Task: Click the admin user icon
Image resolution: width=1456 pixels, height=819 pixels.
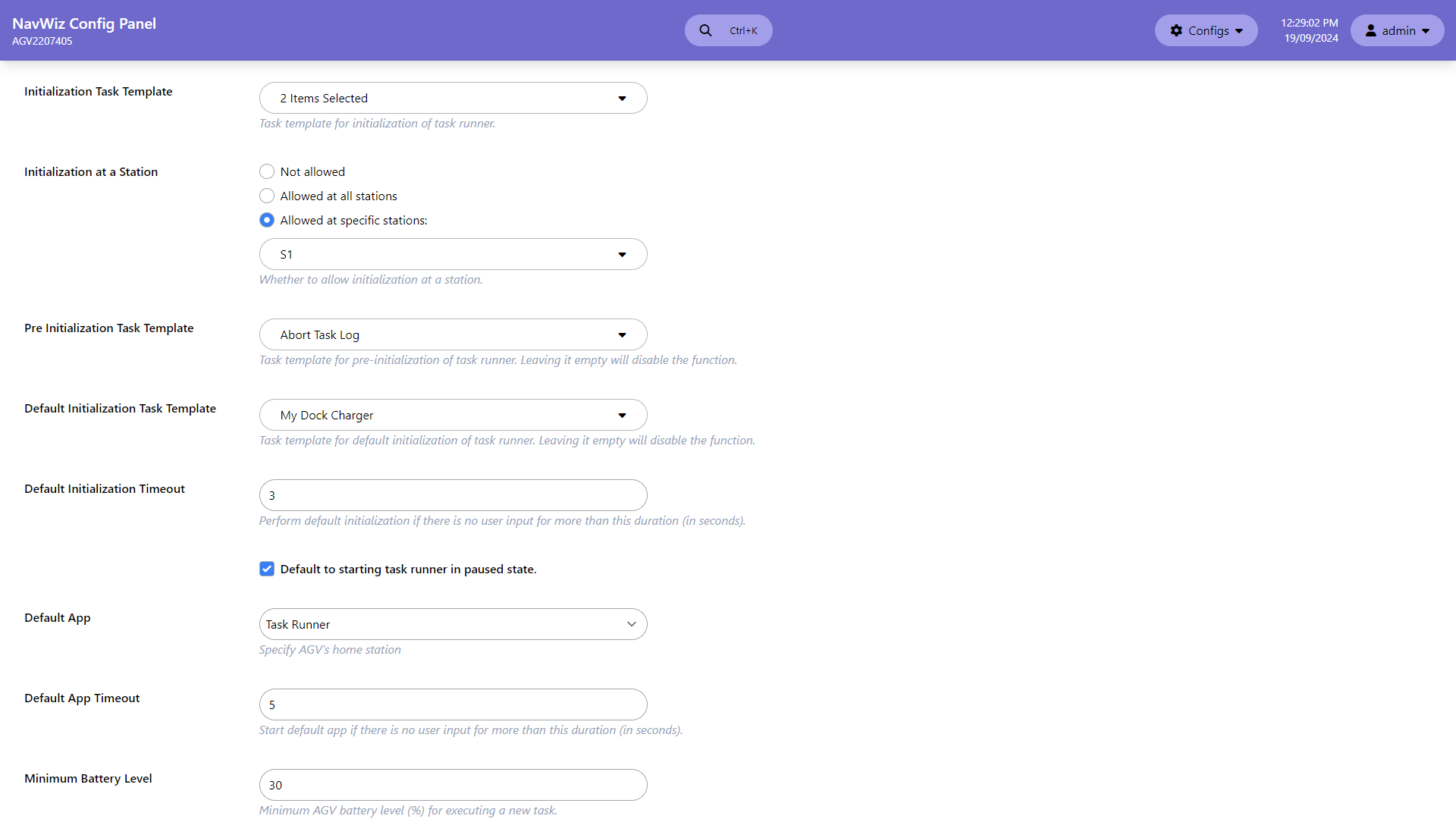Action: click(1370, 30)
